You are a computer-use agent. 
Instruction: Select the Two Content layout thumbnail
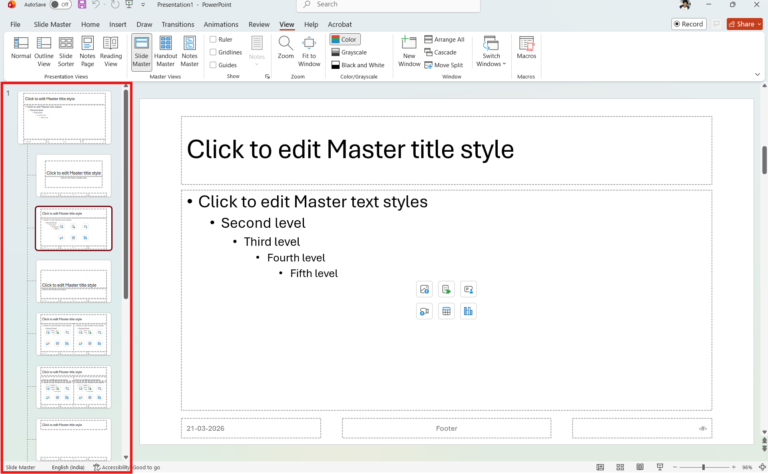(x=73, y=334)
